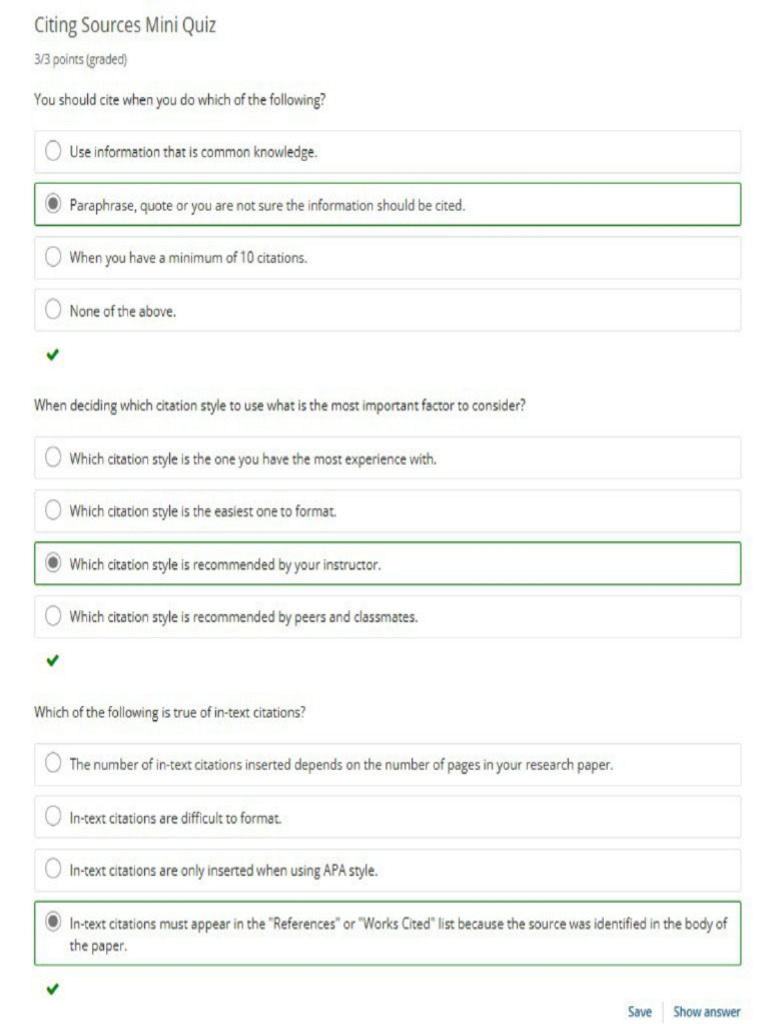Pick "When you have a minimum of 10 citations"

click(54, 258)
